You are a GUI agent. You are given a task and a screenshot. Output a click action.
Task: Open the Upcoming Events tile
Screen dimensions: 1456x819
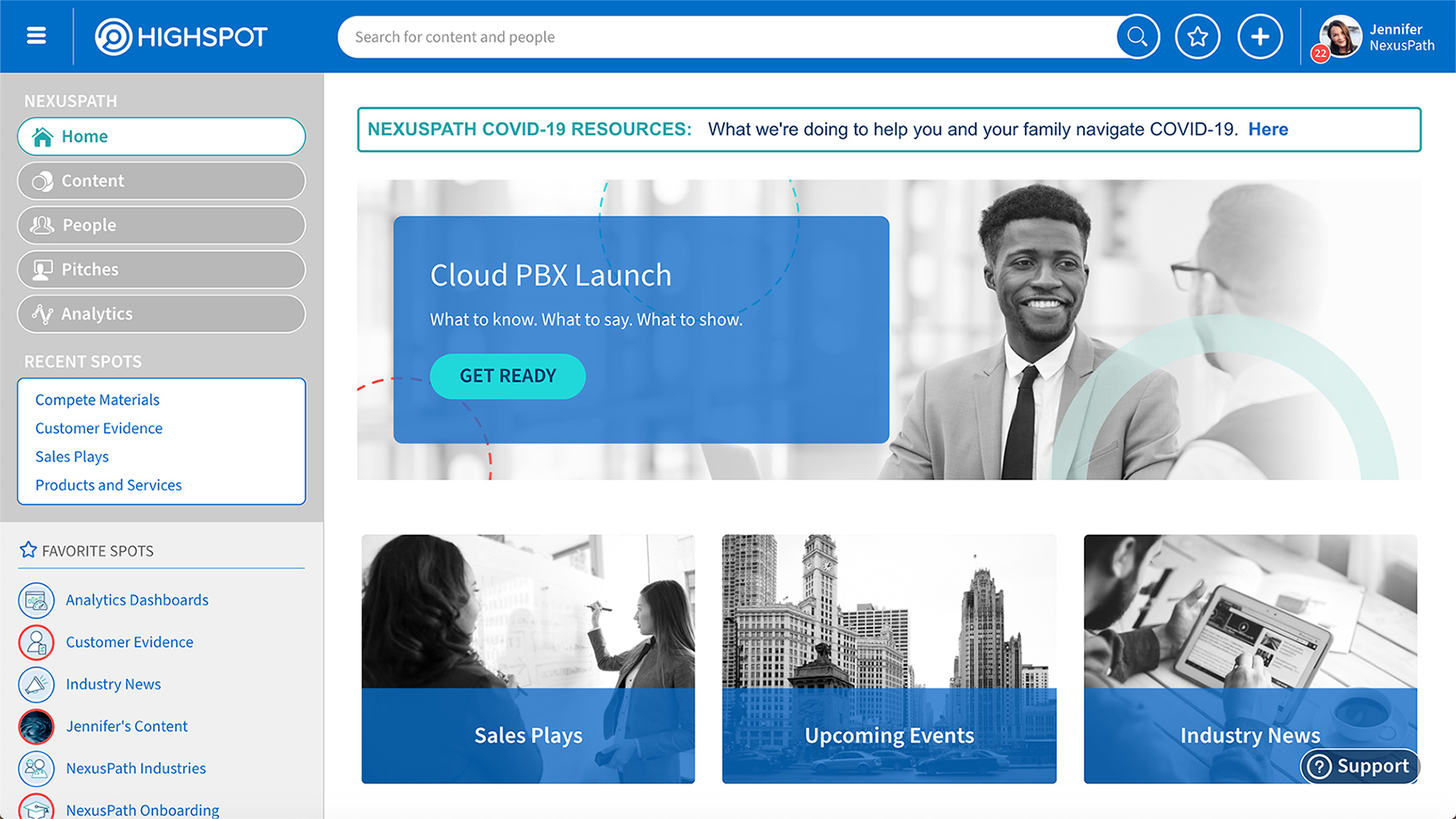[889, 659]
